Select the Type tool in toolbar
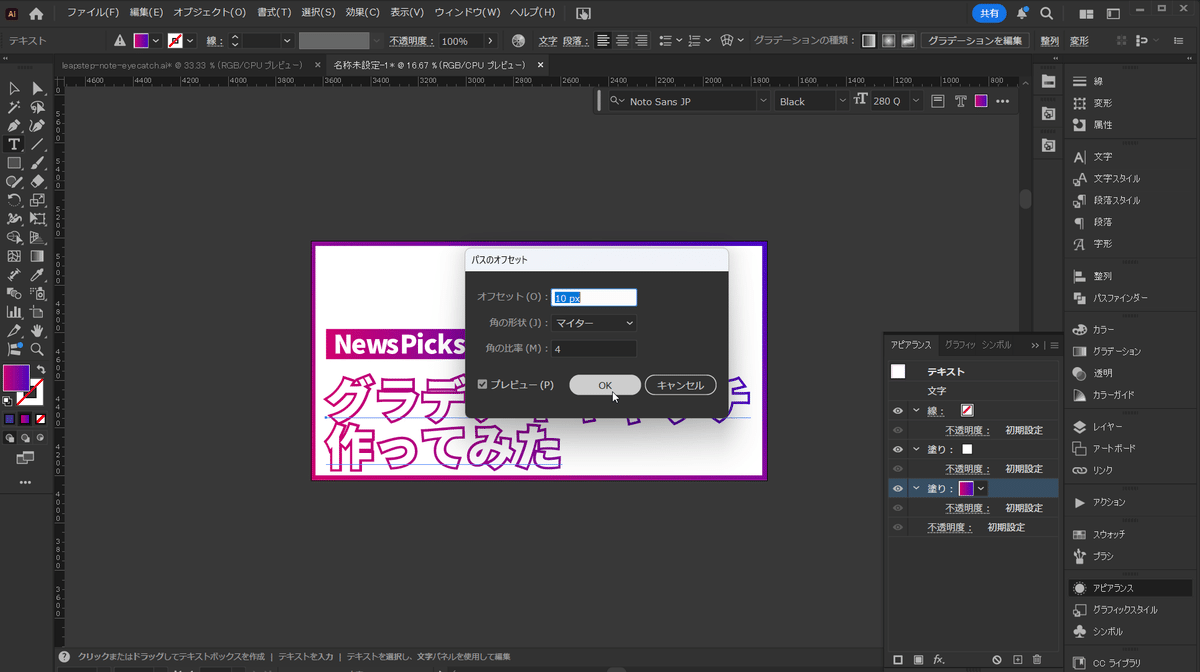Screen dimensions: 1200x672 pyautogui.click(x=14, y=144)
